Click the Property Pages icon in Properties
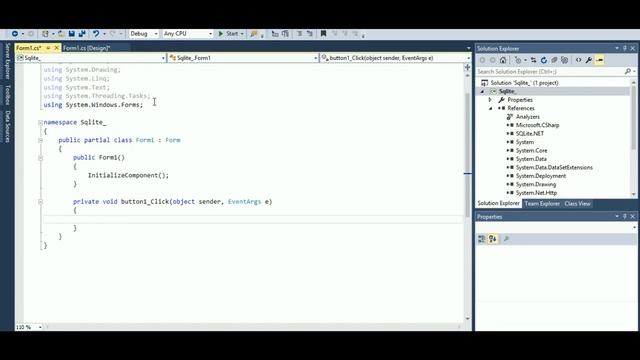Screen dimensions: 640x360 pyautogui.click(x=506, y=239)
